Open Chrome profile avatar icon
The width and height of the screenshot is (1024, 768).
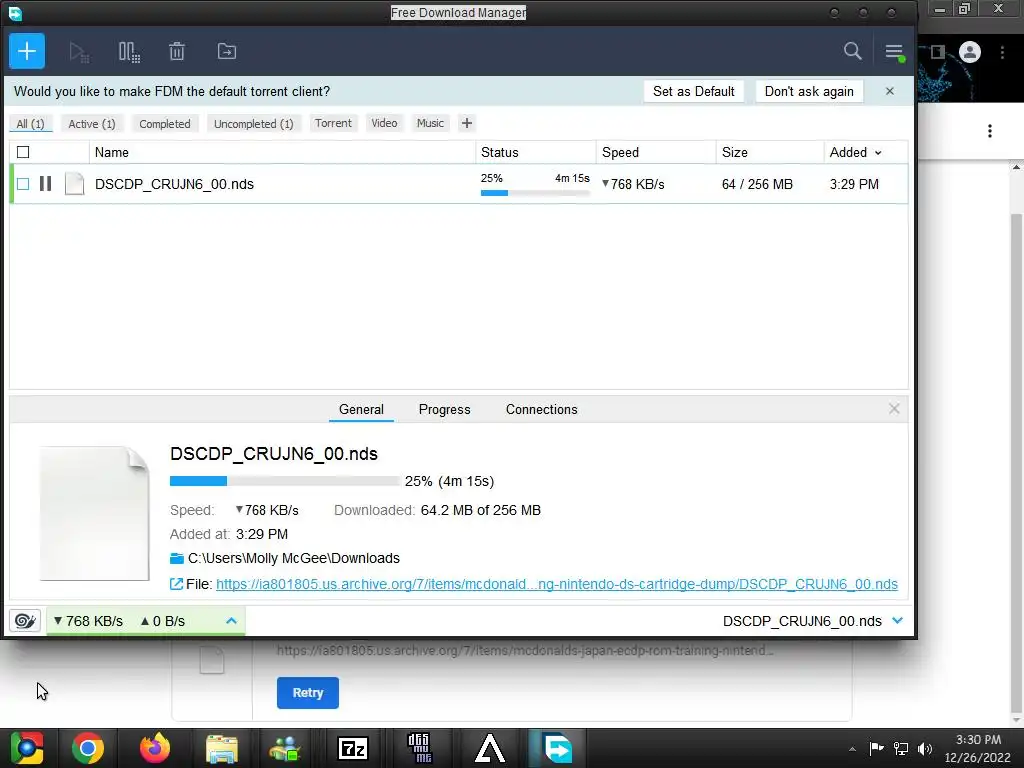click(x=970, y=52)
